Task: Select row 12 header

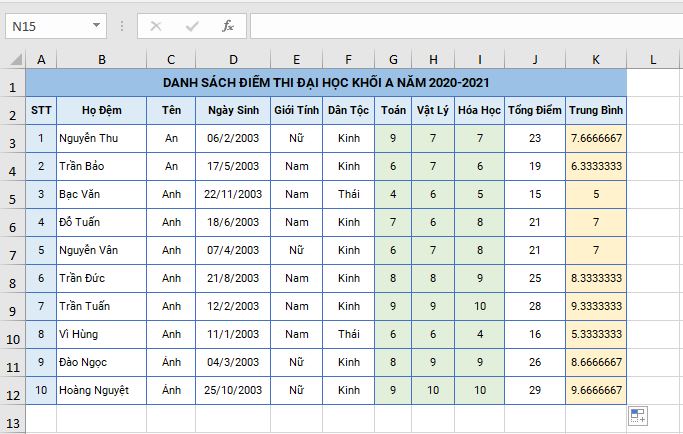Action: point(13,390)
